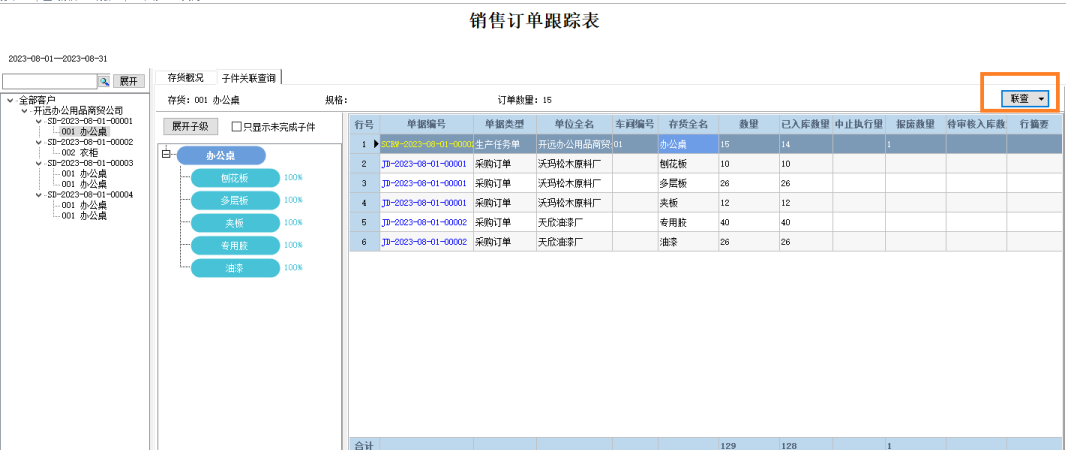
Task: Collapse the SD-2023-08-01-00002 order node
Action: point(39,142)
